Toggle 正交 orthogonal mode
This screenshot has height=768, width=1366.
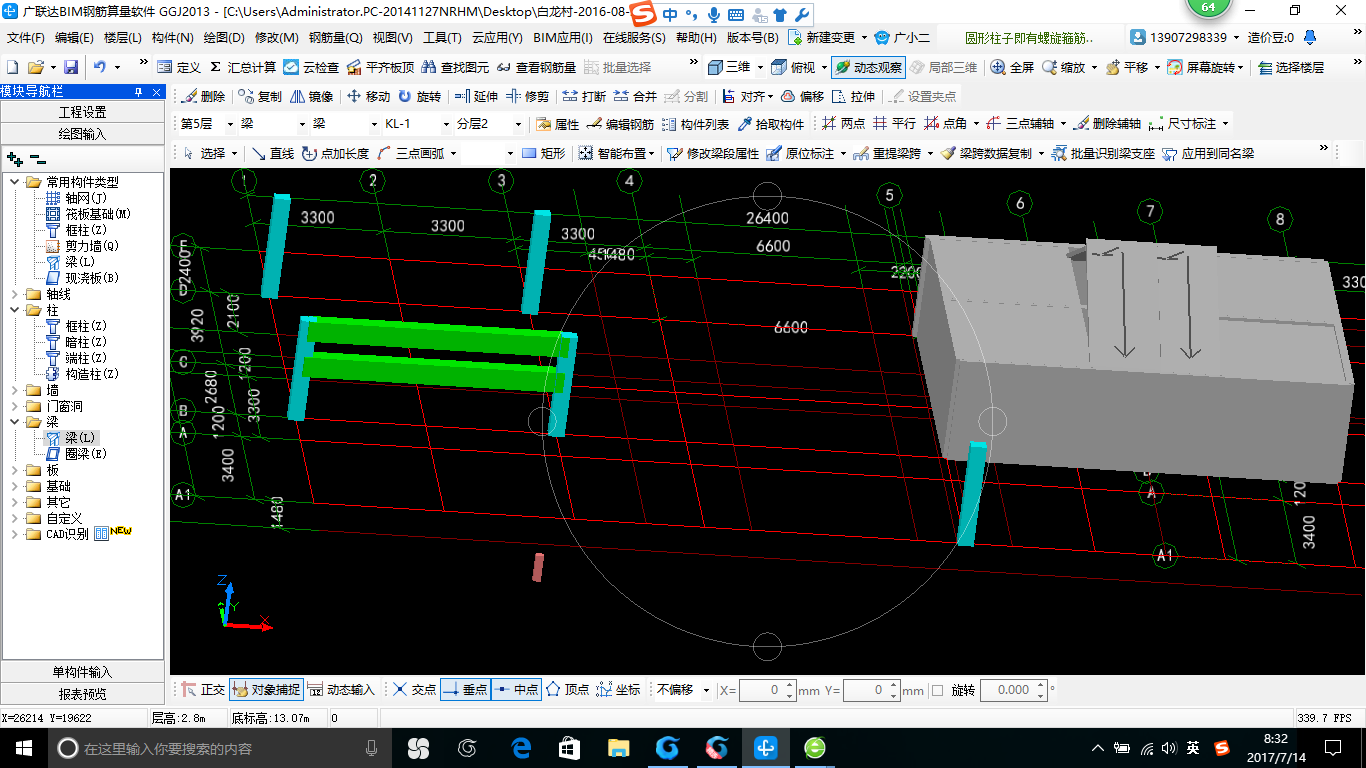coord(203,690)
